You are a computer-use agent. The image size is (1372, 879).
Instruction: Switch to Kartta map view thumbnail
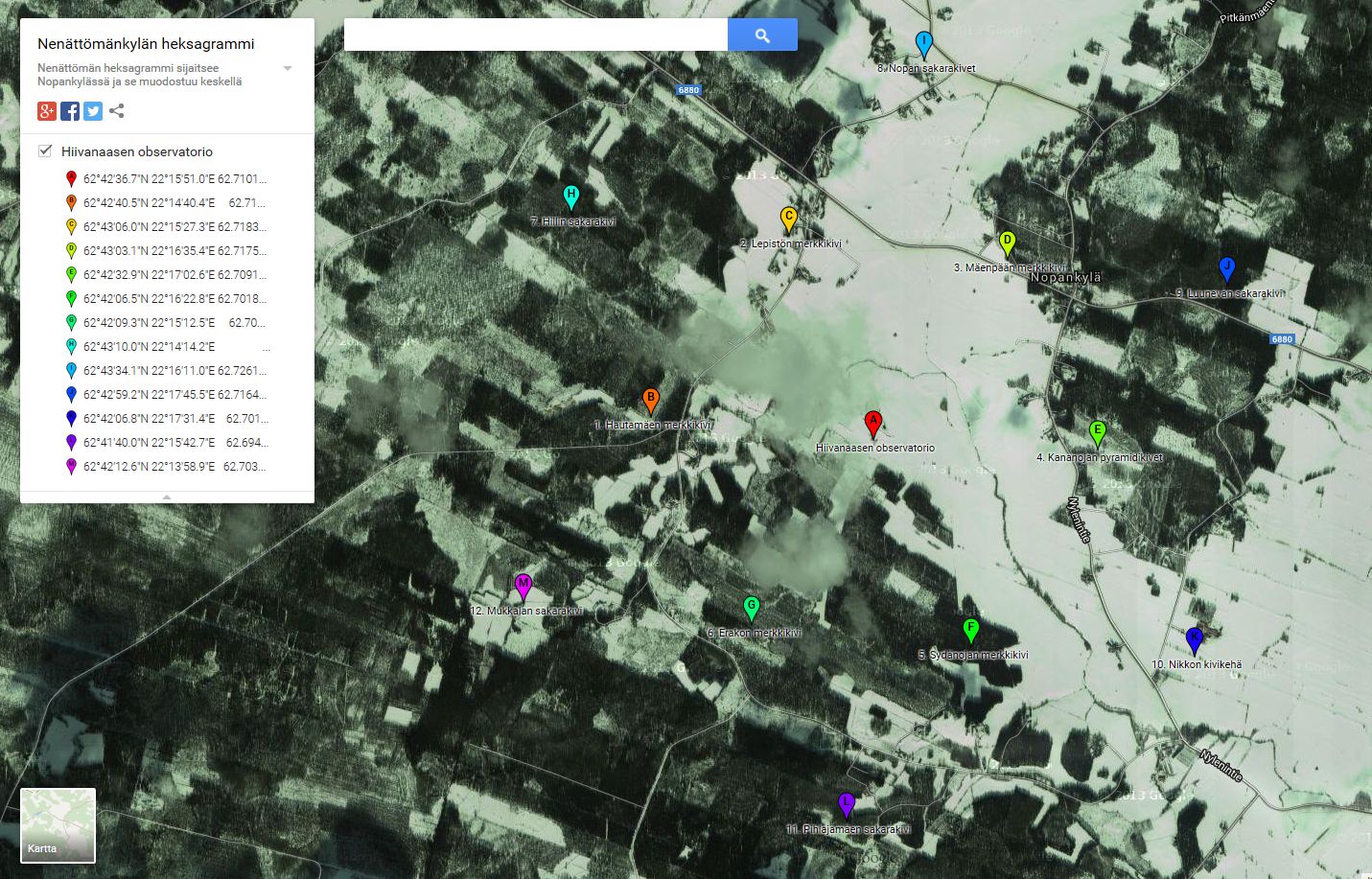(x=58, y=824)
